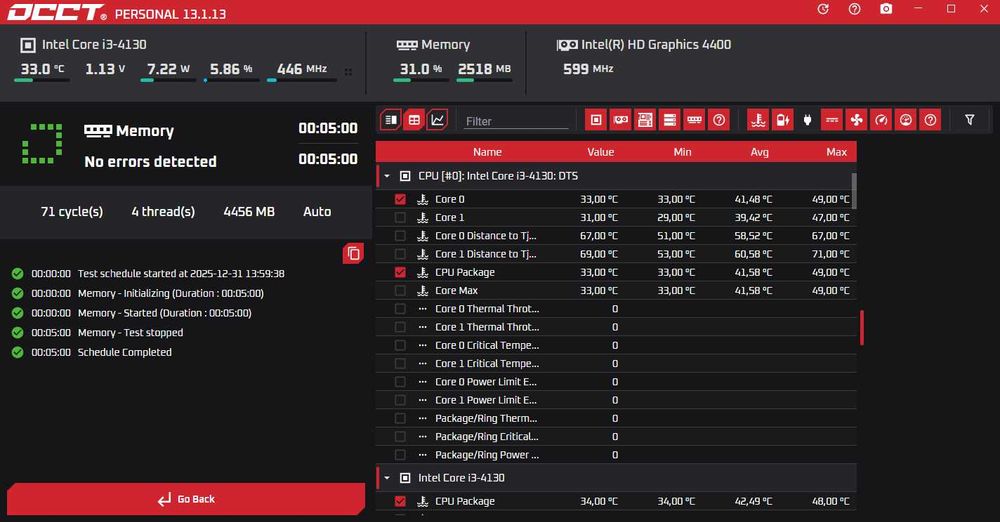
Task: Open help from the title bar
Action: 855,9
